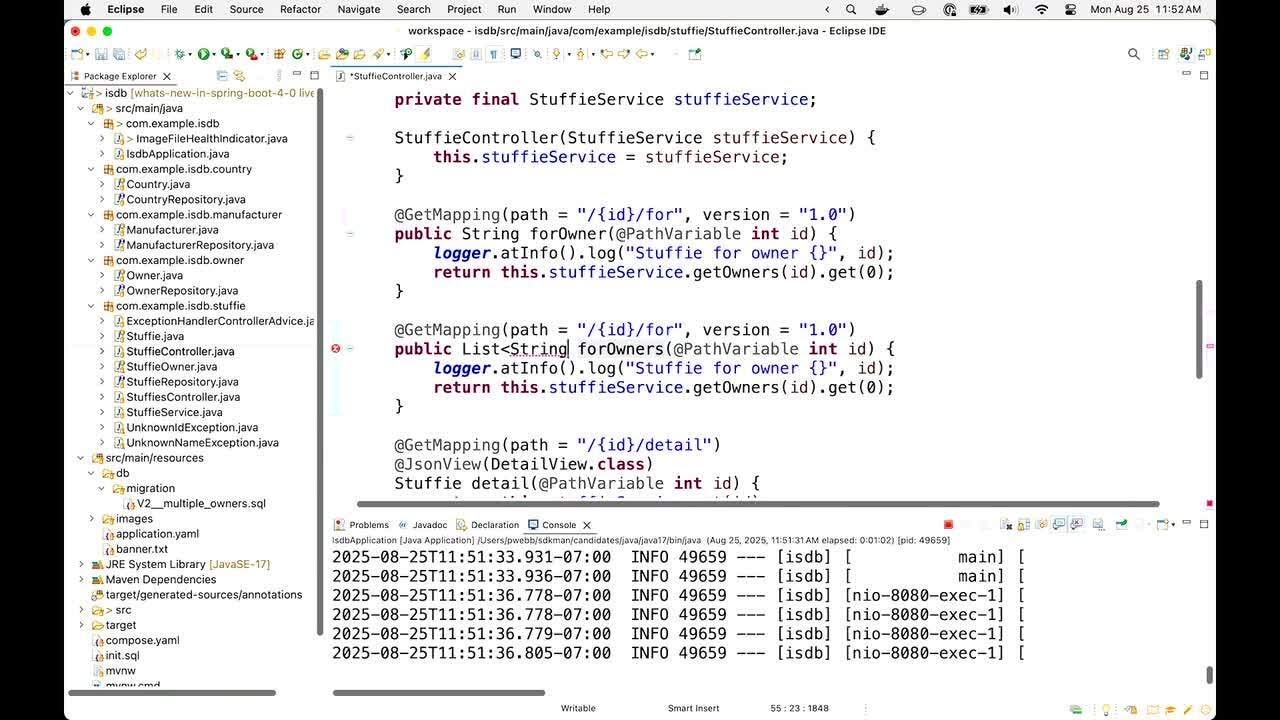Click the Open Perspective icon
Image resolution: width=1280 pixels, height=720 pixels.
[1163, 54]
